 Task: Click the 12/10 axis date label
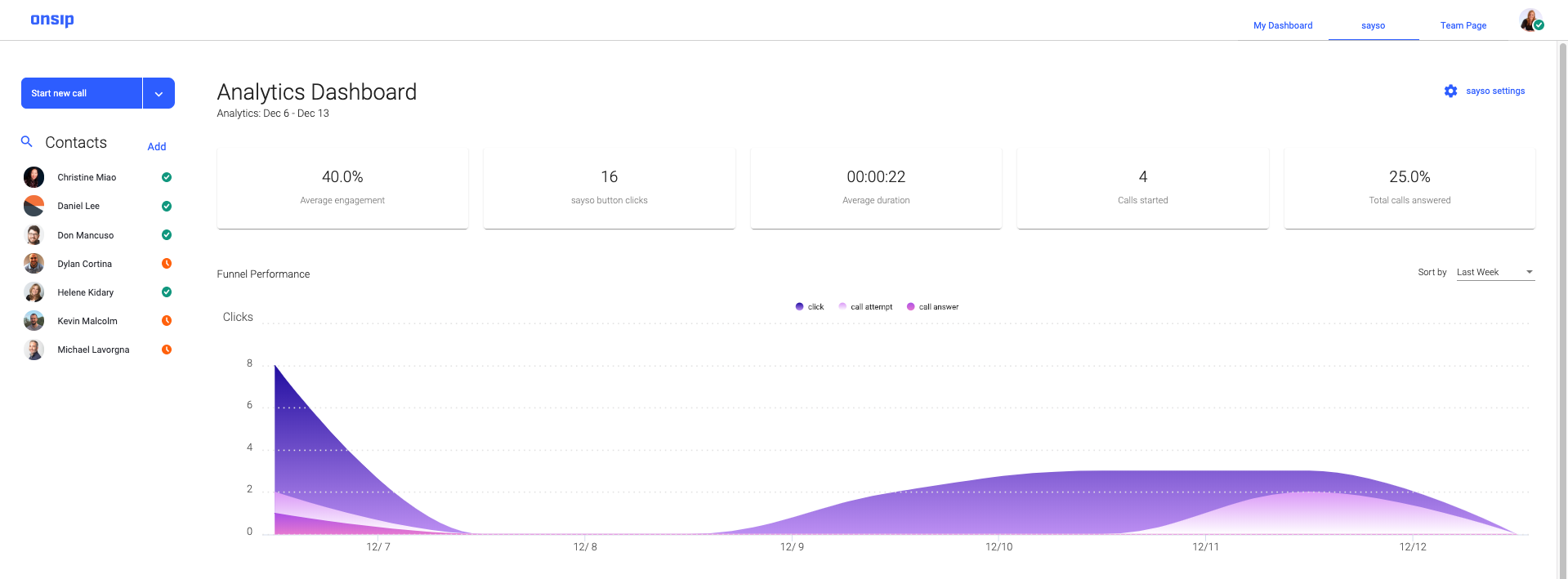click(x=998, y=547)
